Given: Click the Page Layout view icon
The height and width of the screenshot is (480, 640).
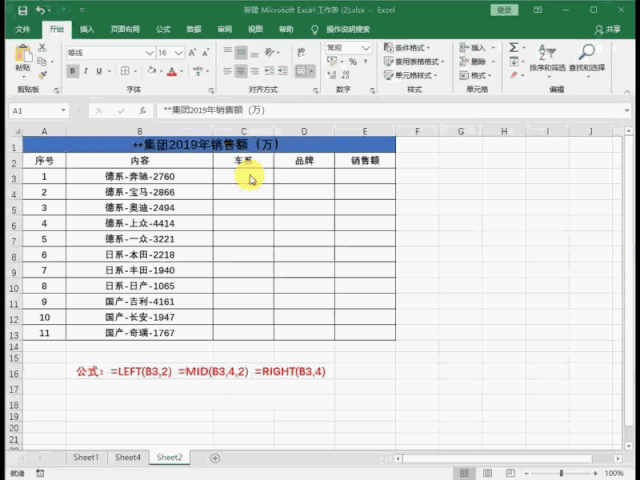Looking at the screenshot, I should [x=487, y=473].
